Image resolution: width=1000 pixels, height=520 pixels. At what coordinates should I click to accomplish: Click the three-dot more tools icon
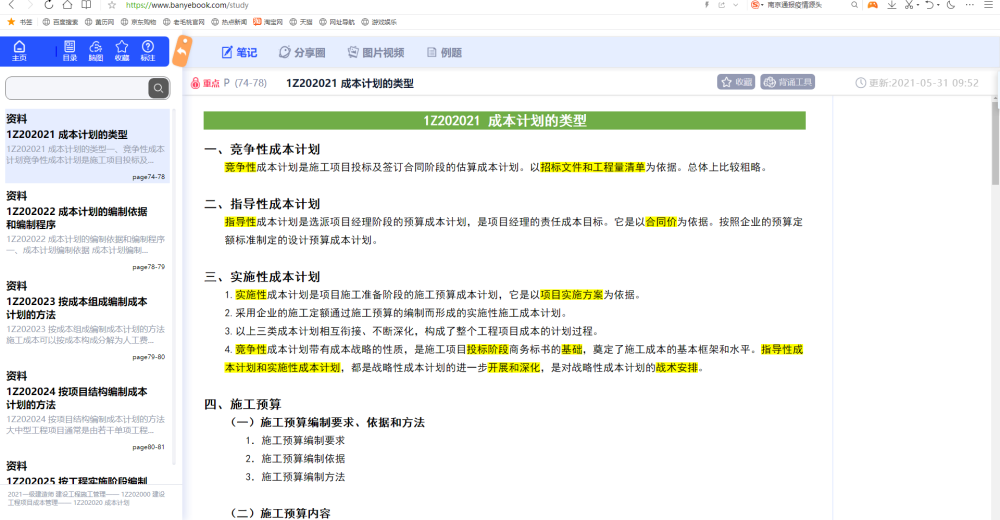tap(969, 4)
